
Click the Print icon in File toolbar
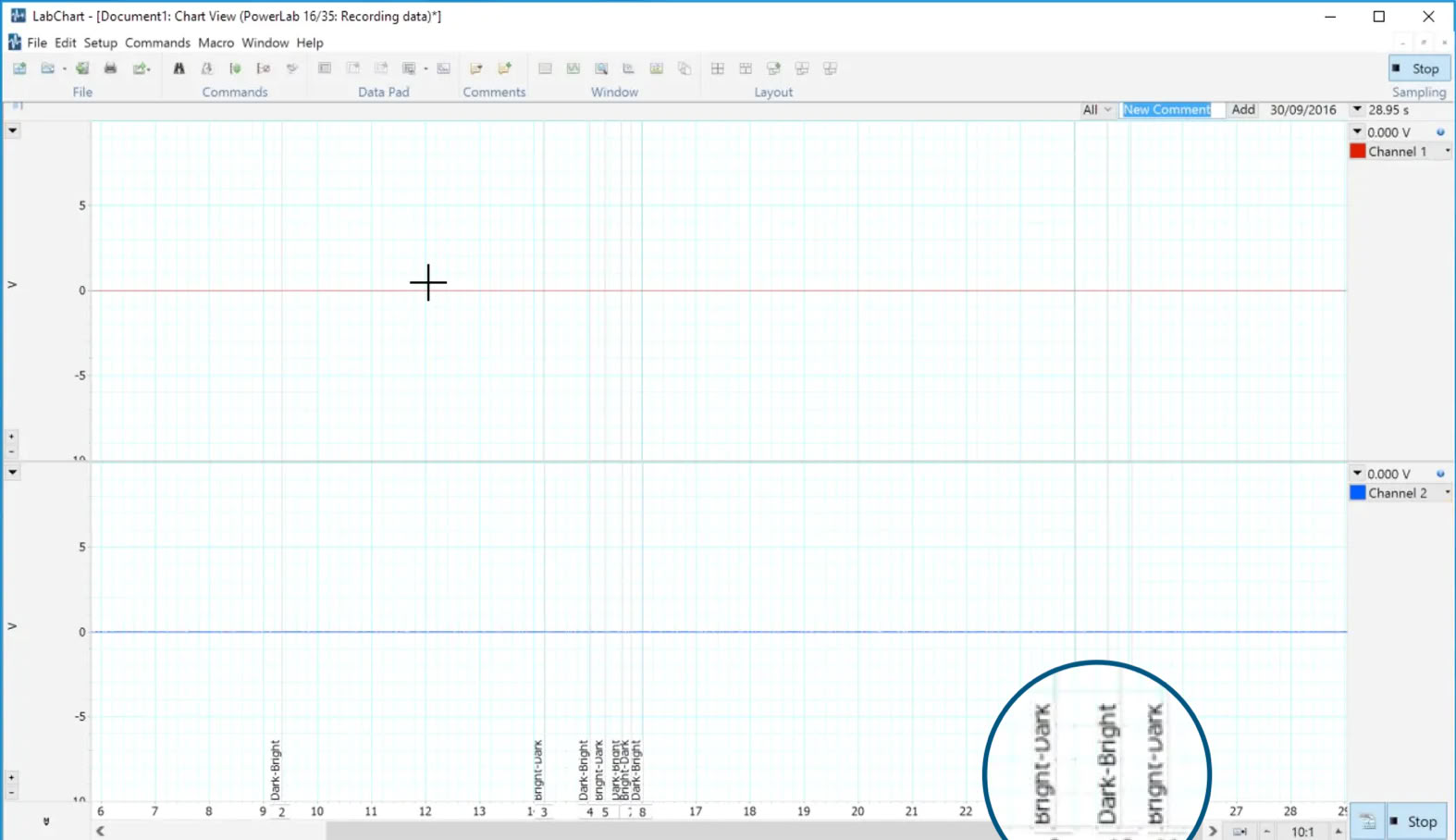click(110, 68)
